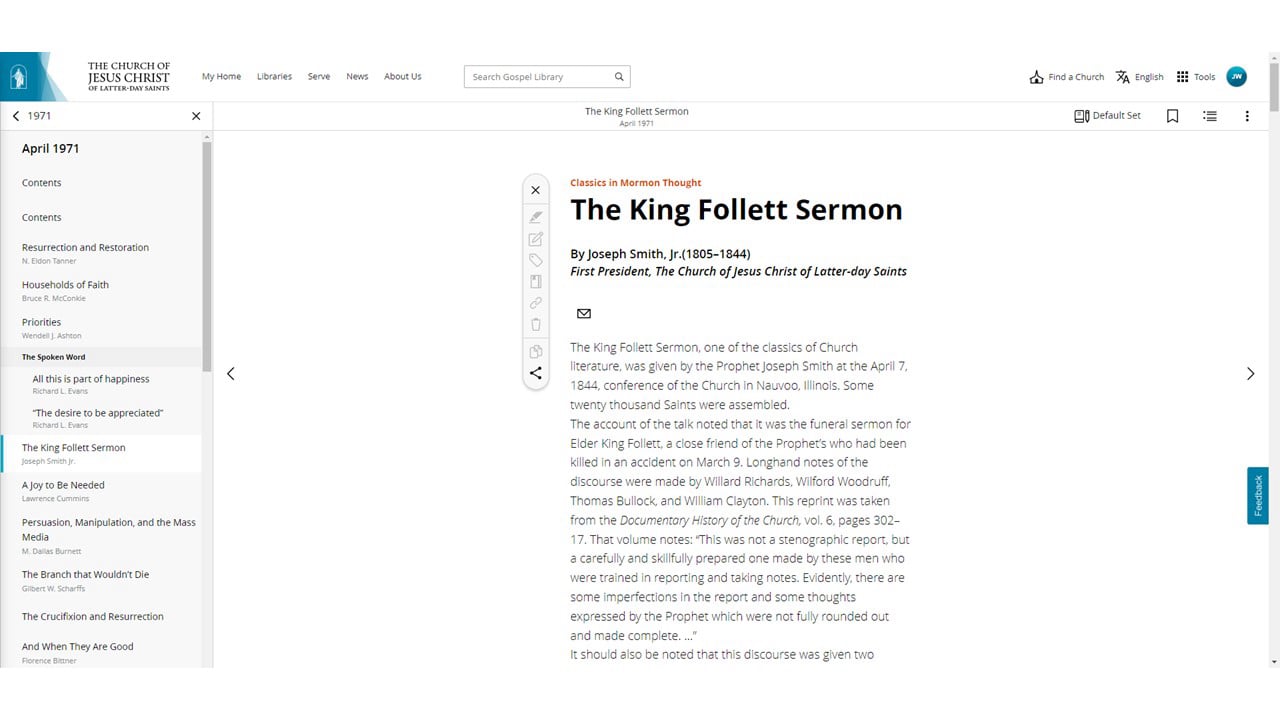Open the About Us menu
This screenshot has height=720, width=1280.
pyautogui.click(x=403, y=77)
